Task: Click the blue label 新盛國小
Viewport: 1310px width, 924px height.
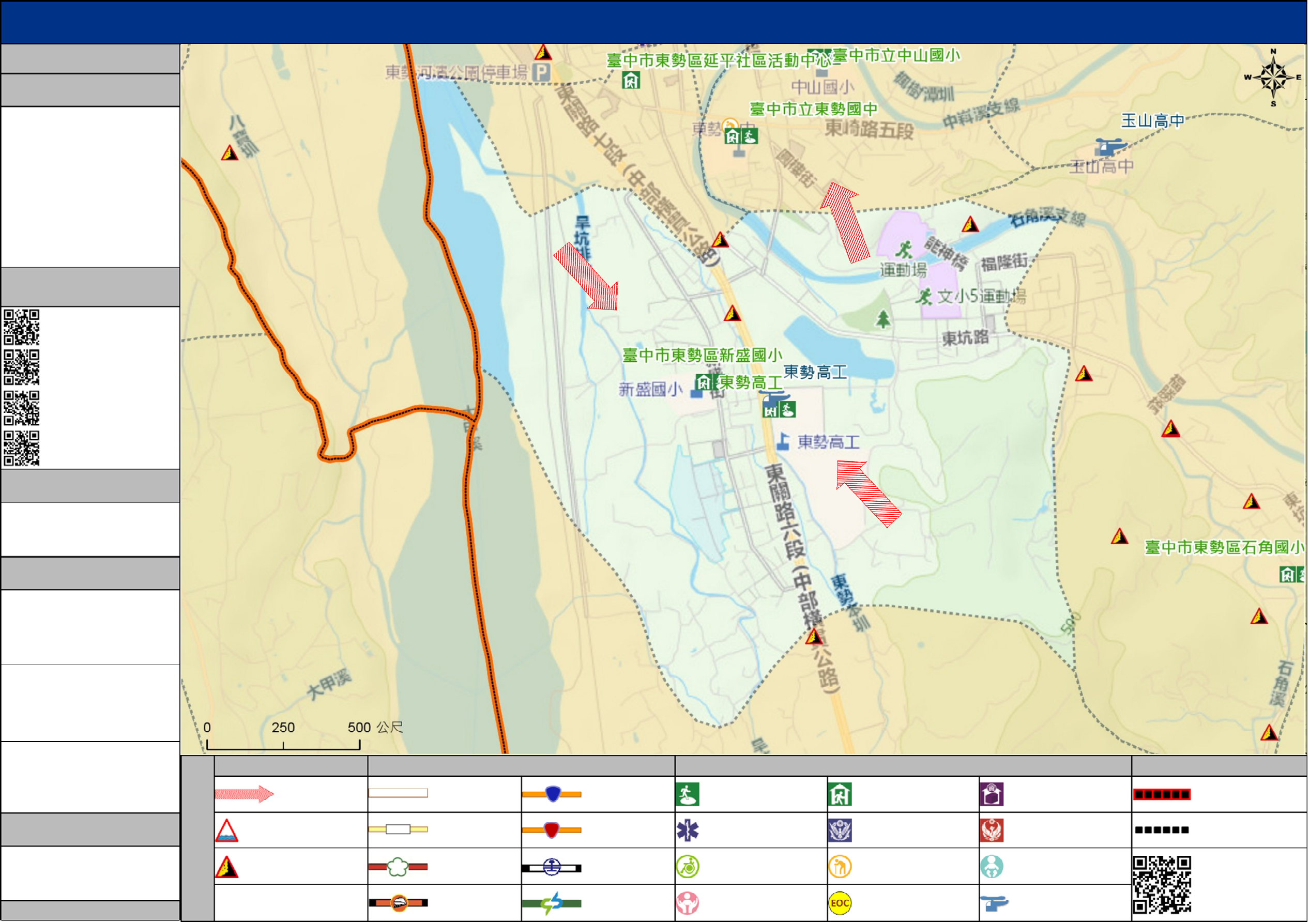Action: point(651,390)
